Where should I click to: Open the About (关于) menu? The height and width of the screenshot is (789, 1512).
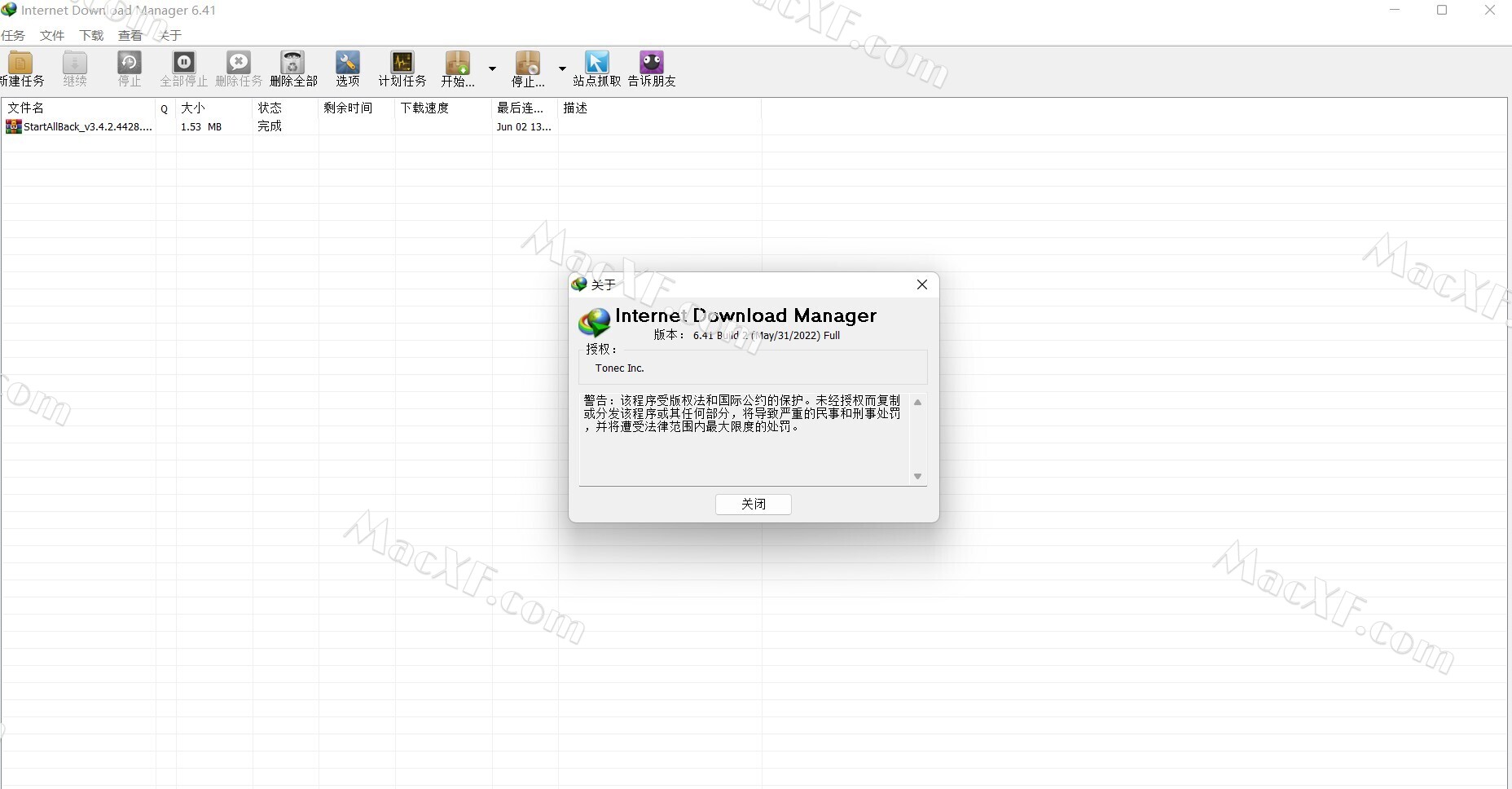tap(169, 36)
